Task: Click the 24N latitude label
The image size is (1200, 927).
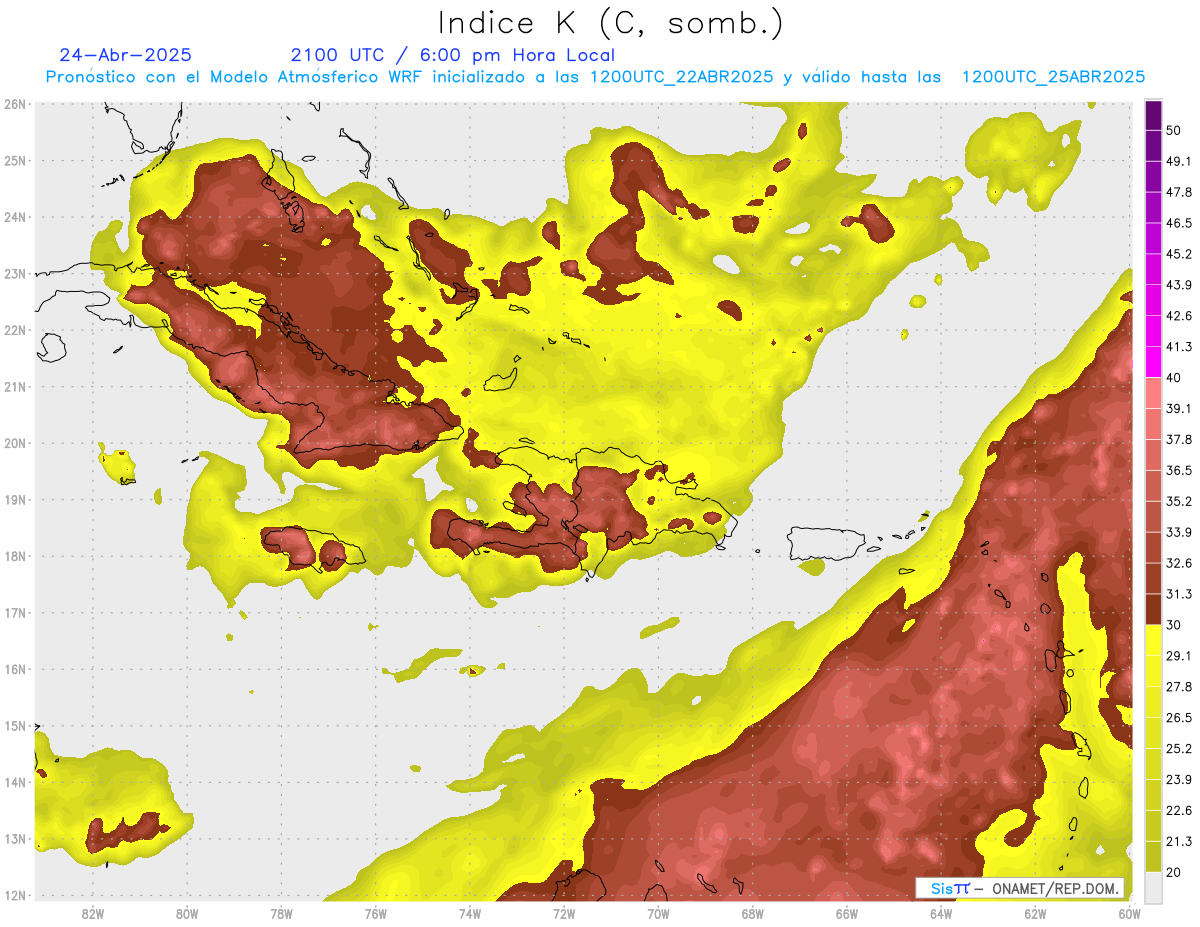Action: [16, 217]
